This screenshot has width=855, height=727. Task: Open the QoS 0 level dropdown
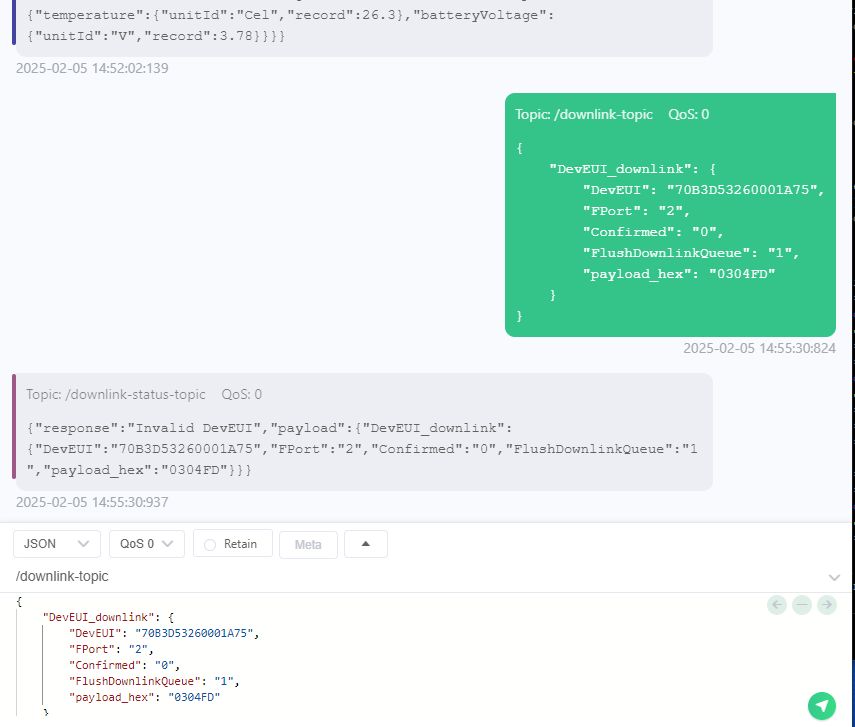tap(146, 544)
